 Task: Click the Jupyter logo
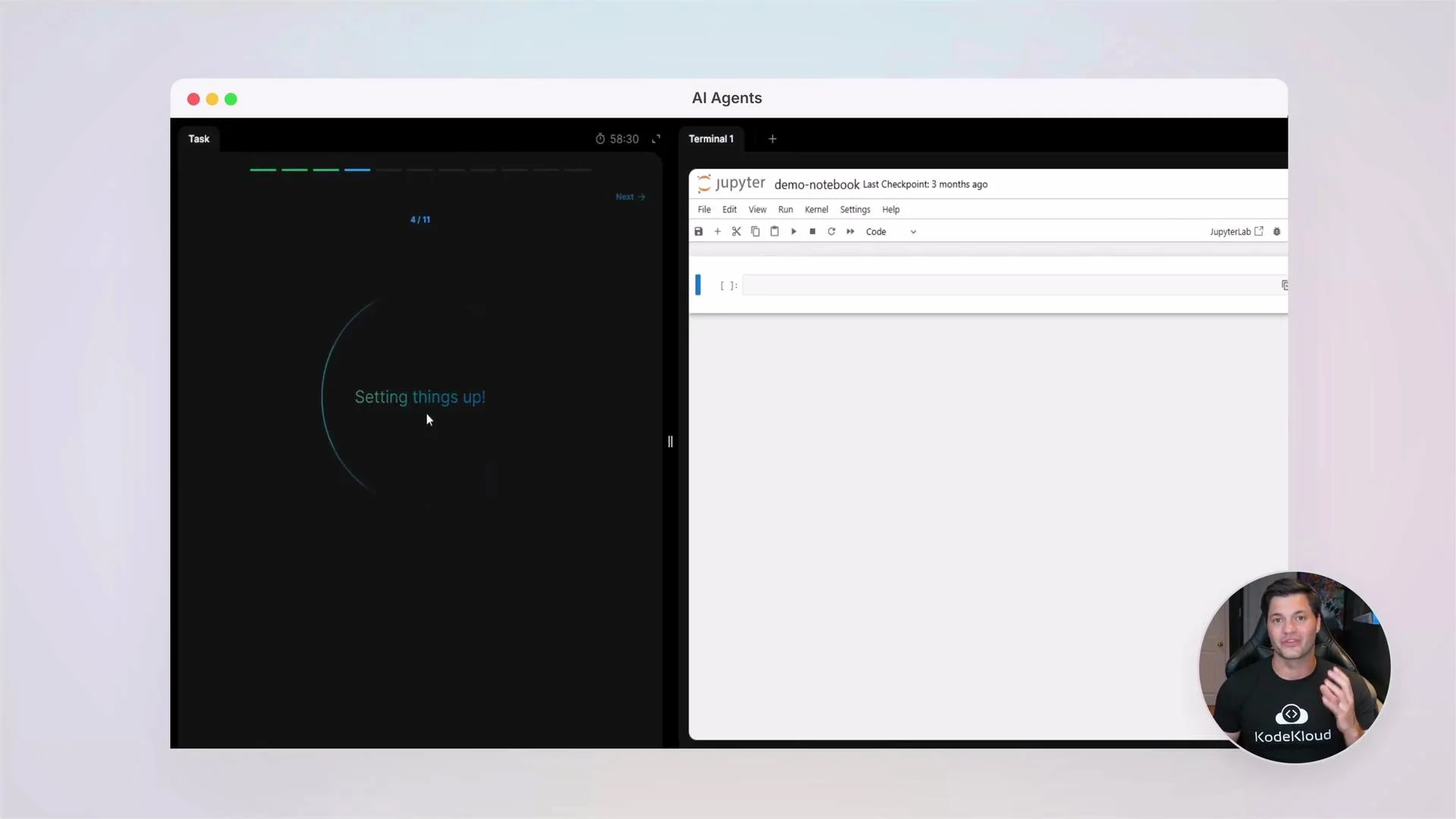[731, 184]
